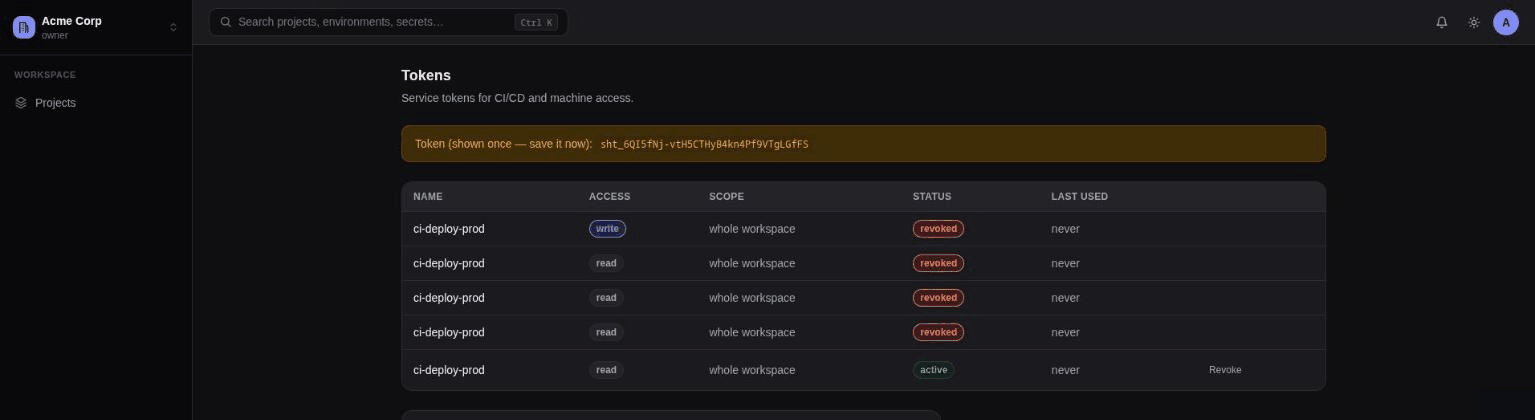Focus the search projects, environments, secrets field
The height and width of the screenshot is (420, 1535).
coord(388,22)
